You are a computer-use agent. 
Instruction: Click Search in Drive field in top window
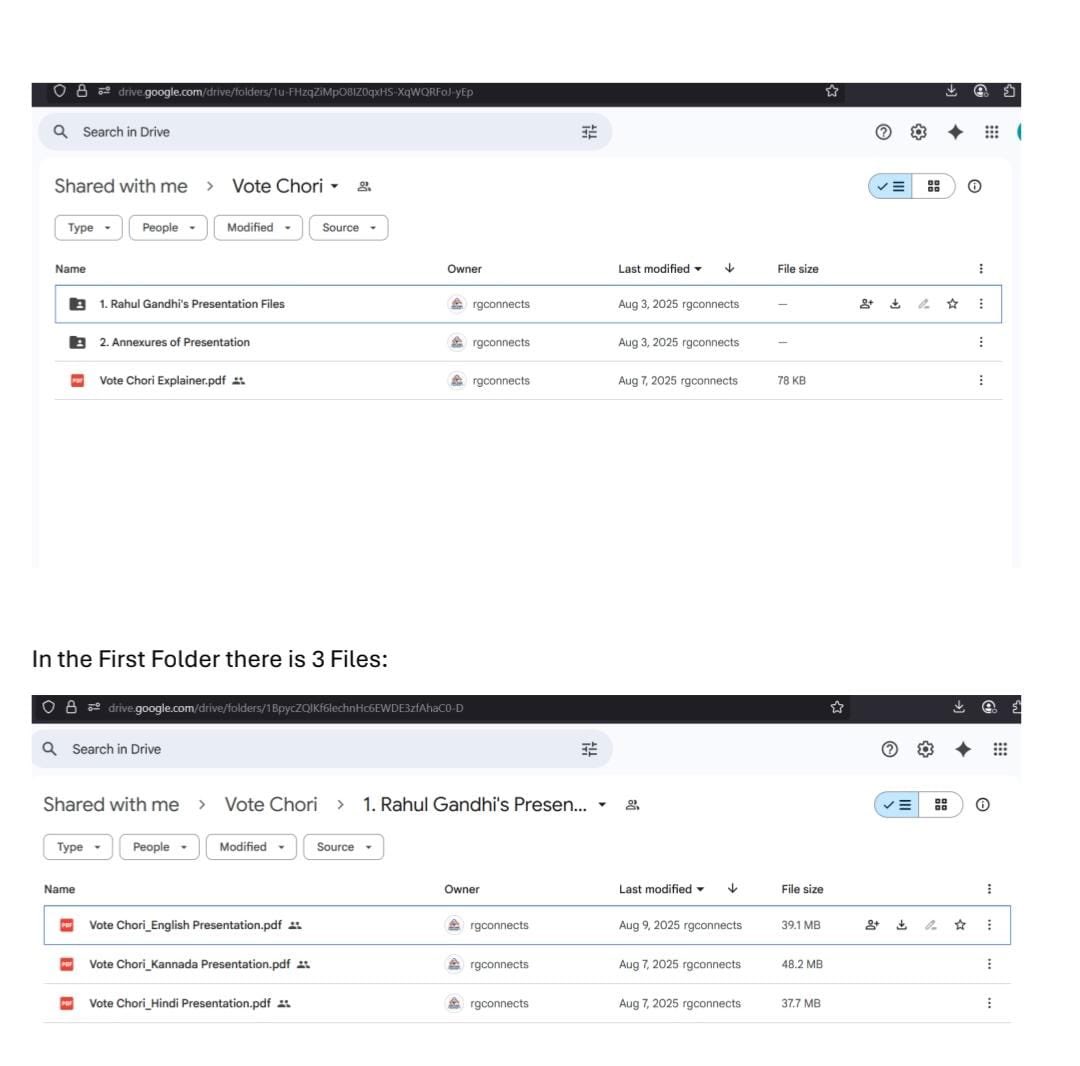click(324, 132)
